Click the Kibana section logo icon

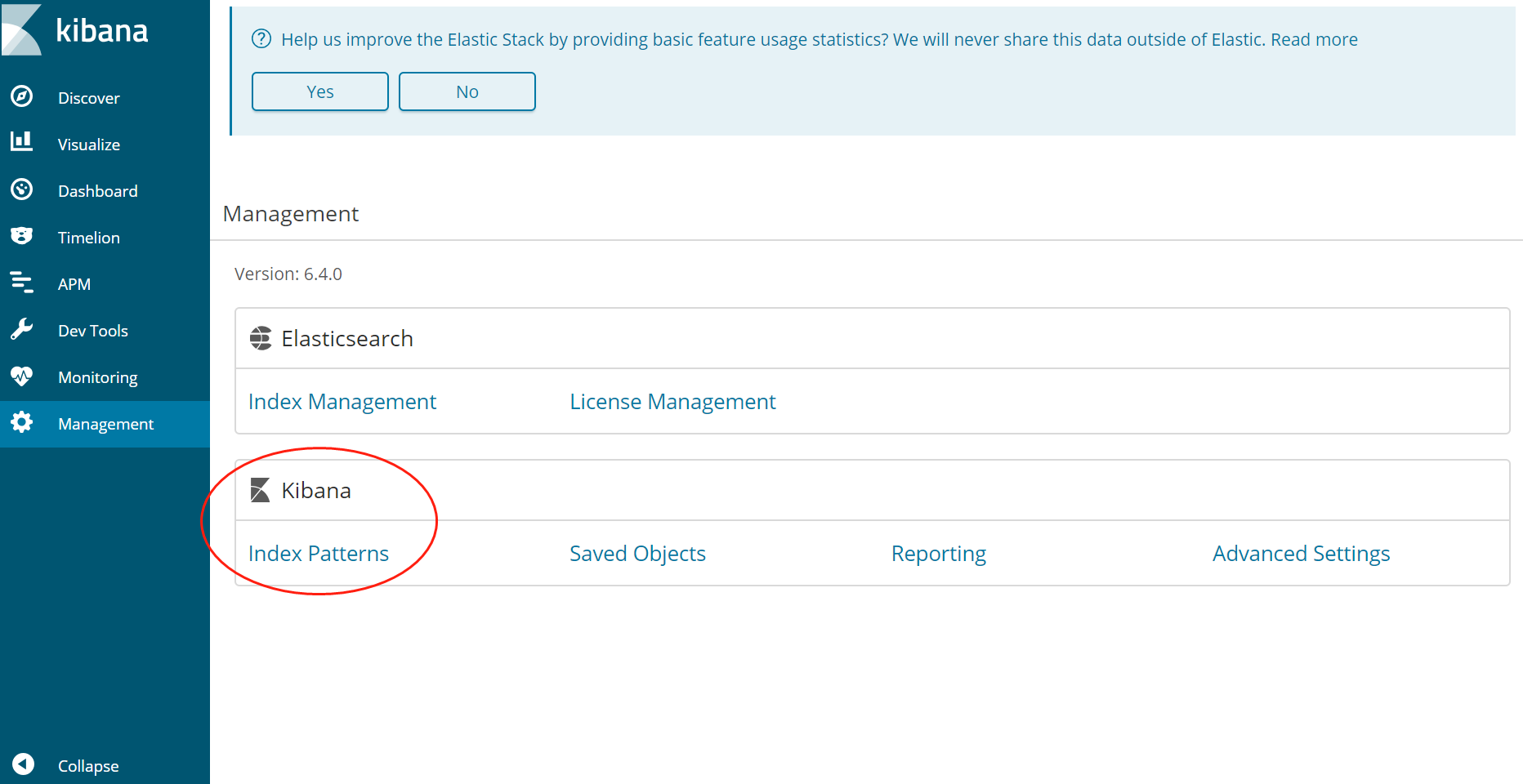pos(260,490)
